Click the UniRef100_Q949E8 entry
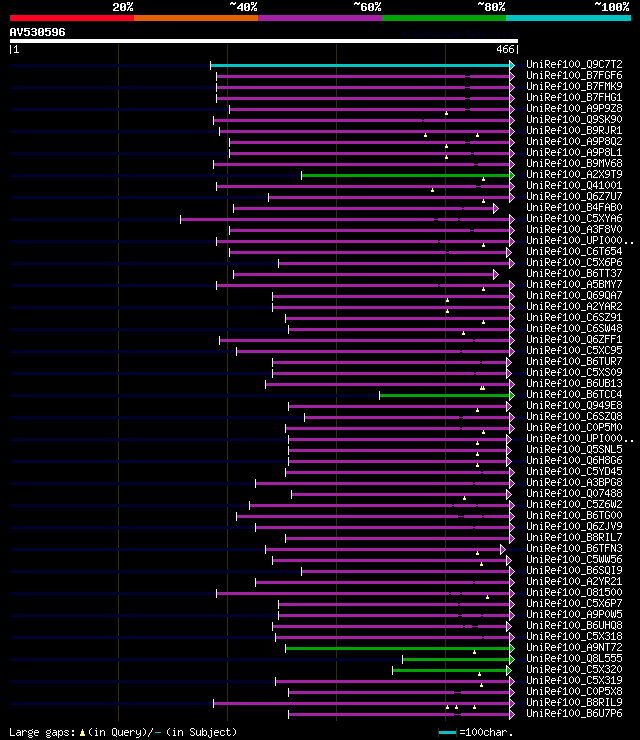This screenshot has width=640, height=740. coord(574,405)
